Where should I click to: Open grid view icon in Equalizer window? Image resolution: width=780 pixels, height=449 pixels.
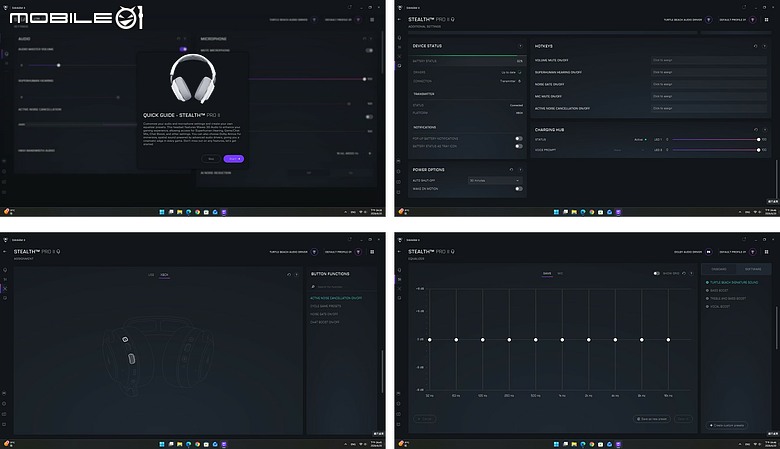[x=767, y=252]
